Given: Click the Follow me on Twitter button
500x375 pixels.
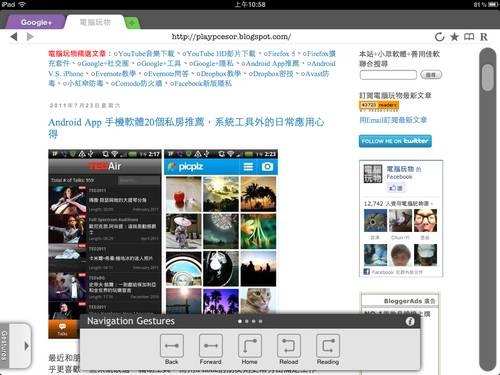Looking at the screenshot, I should pos(395,141).
